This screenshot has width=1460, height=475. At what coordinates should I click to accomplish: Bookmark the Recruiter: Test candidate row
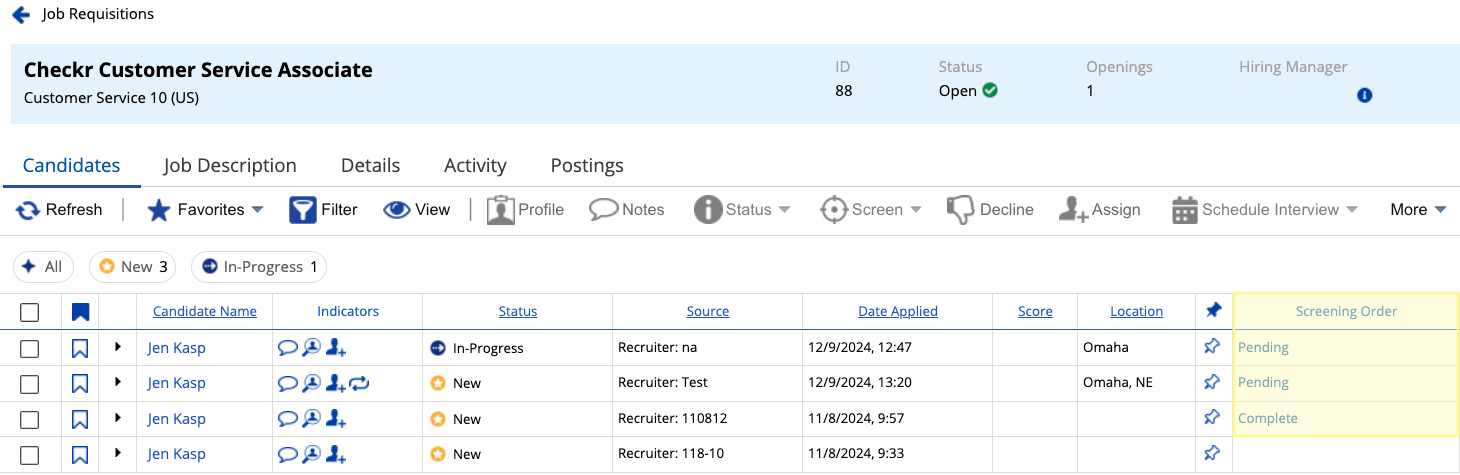pyautogui.click(x=81, y=384)
